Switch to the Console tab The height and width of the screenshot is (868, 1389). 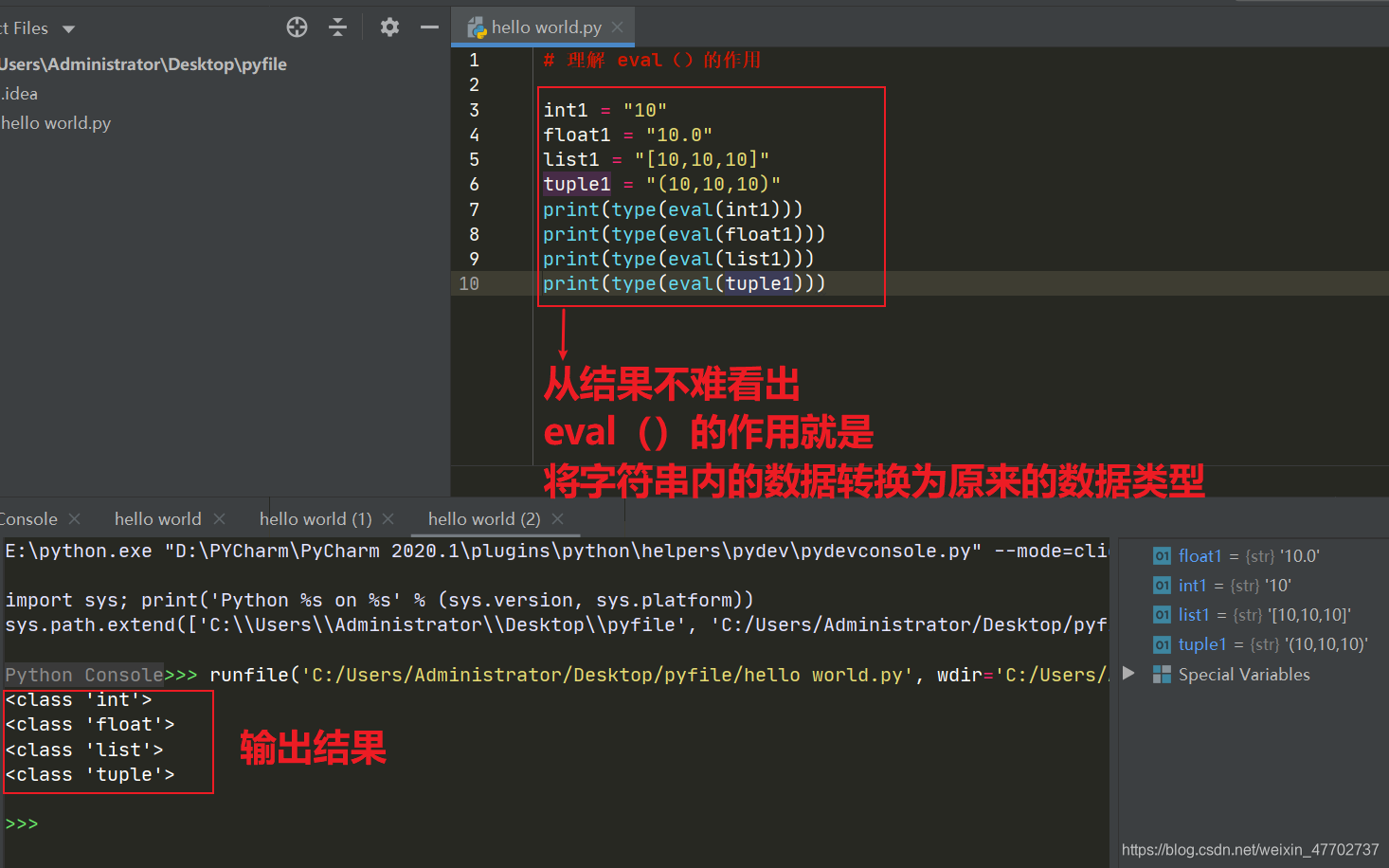[28, 519]
